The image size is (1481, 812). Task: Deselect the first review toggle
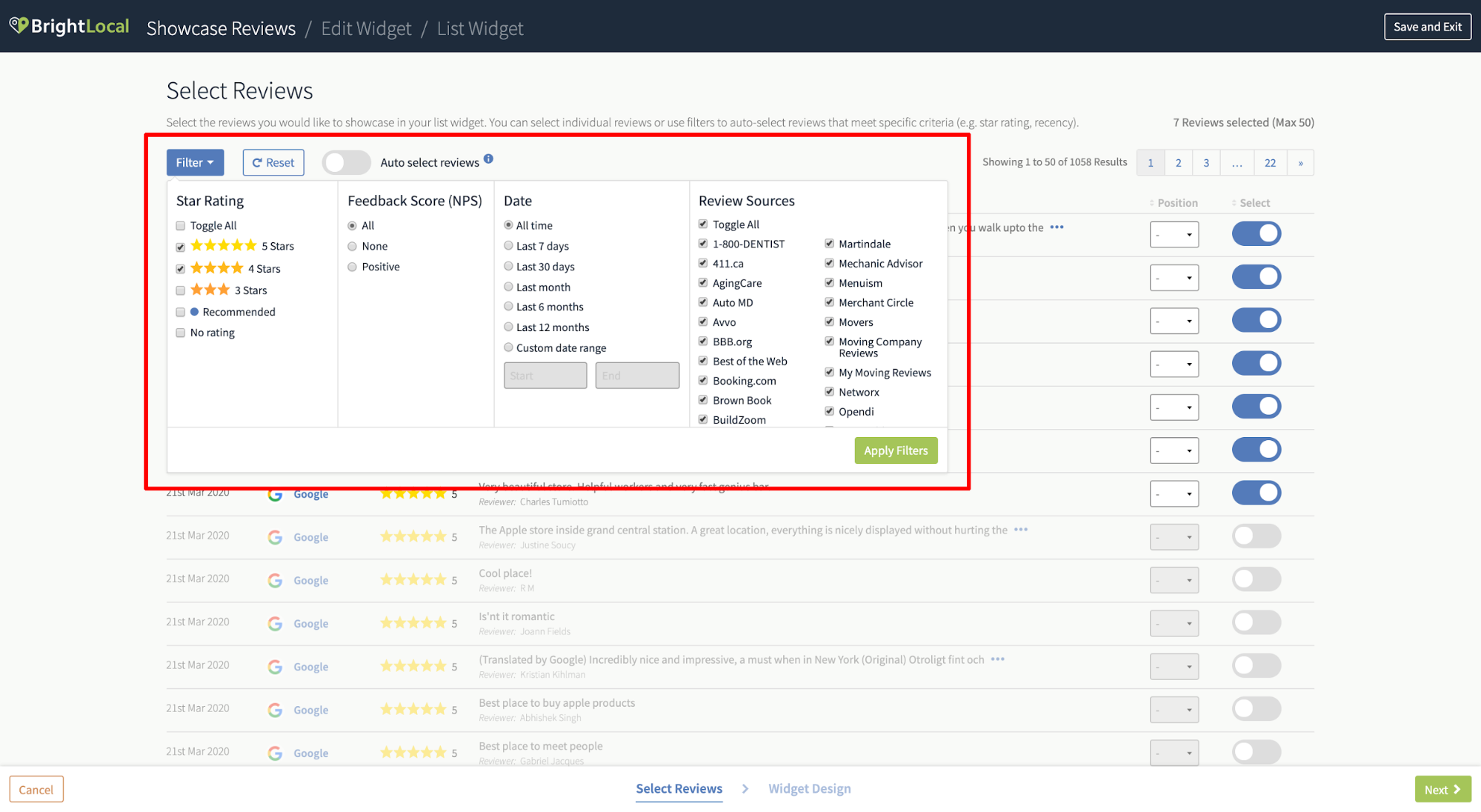[1257, 233]
